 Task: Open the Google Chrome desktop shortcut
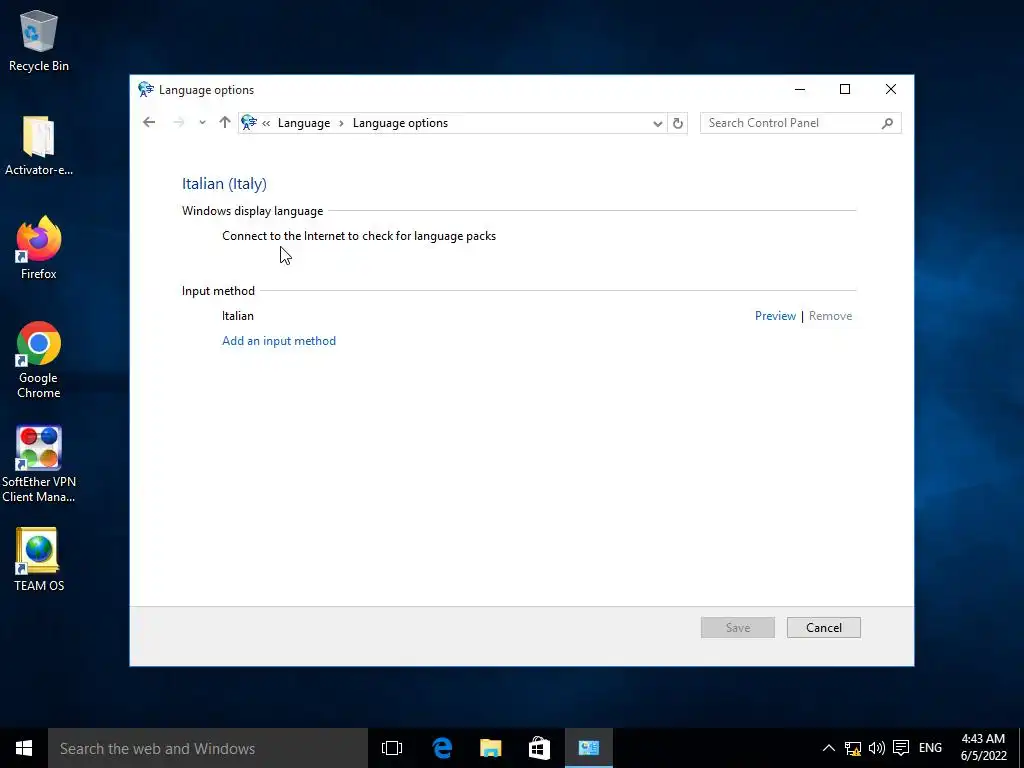[39, 359]
